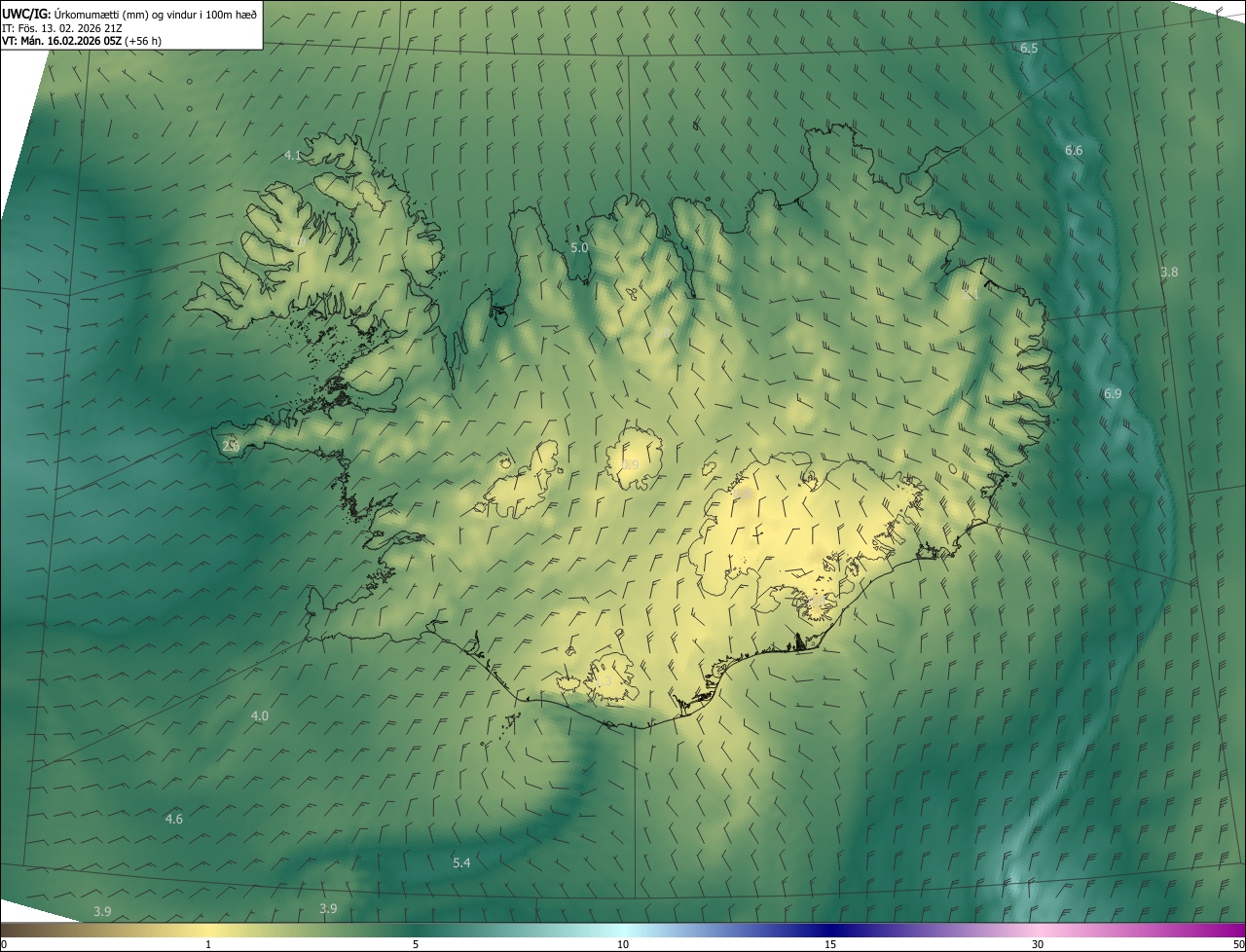The width and height of the screenshot is (1246, 952).
Task: Click the color scale label 10
Action: [623, 944]
